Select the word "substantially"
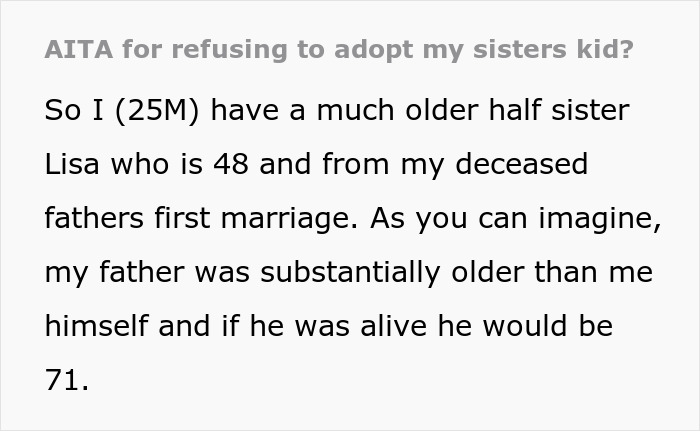 [334, 272]
